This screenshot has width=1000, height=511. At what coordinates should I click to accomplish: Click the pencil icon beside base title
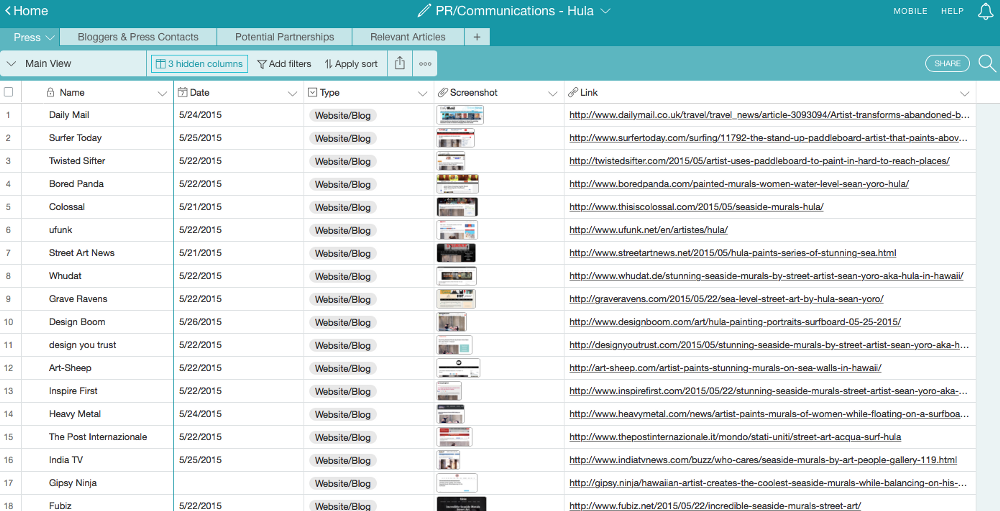coord(423,11)
